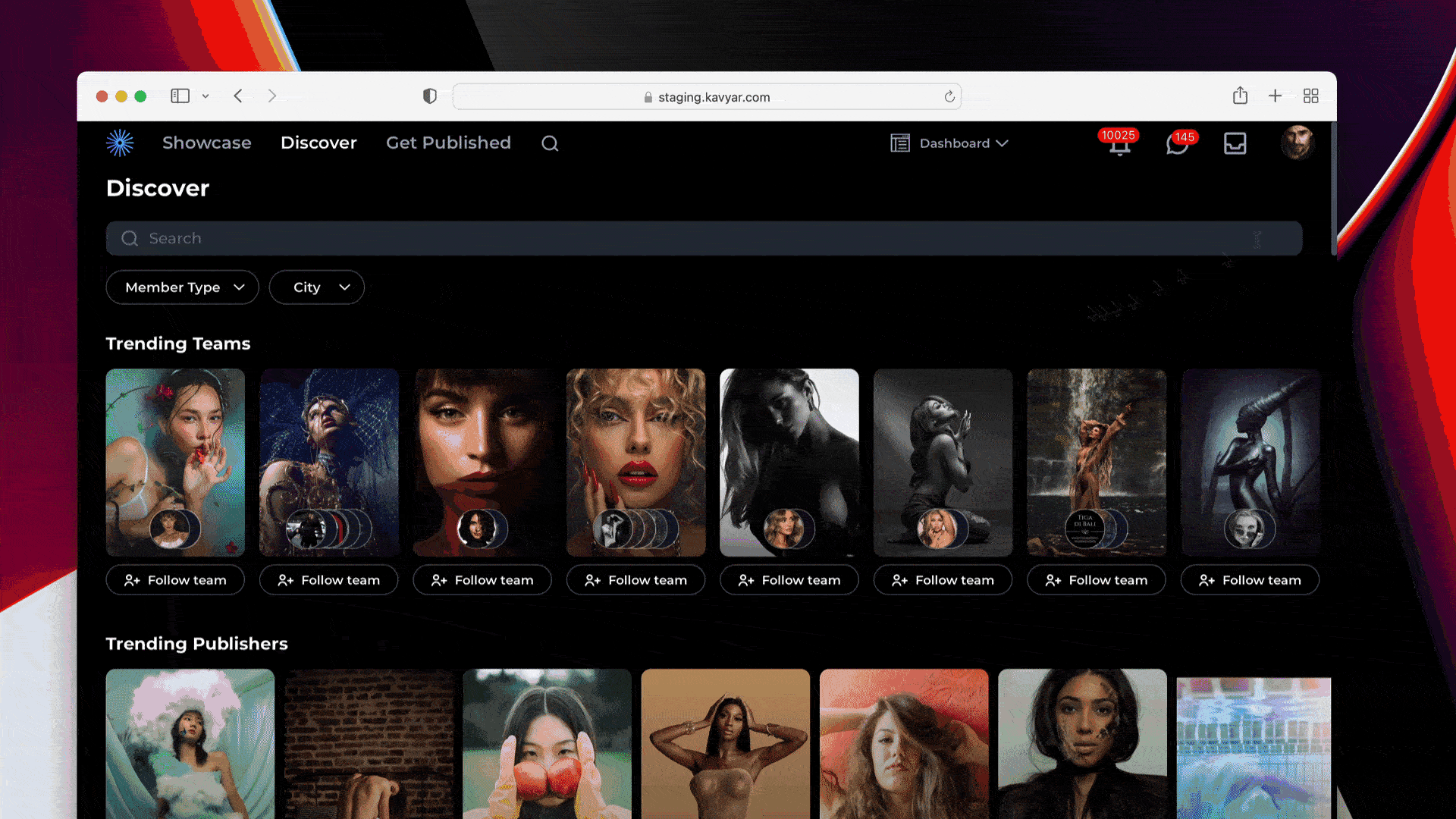Screen dimensions: 1456x819
Task: Follow team under the first teal portrait
Action: (x=175, y=580)
